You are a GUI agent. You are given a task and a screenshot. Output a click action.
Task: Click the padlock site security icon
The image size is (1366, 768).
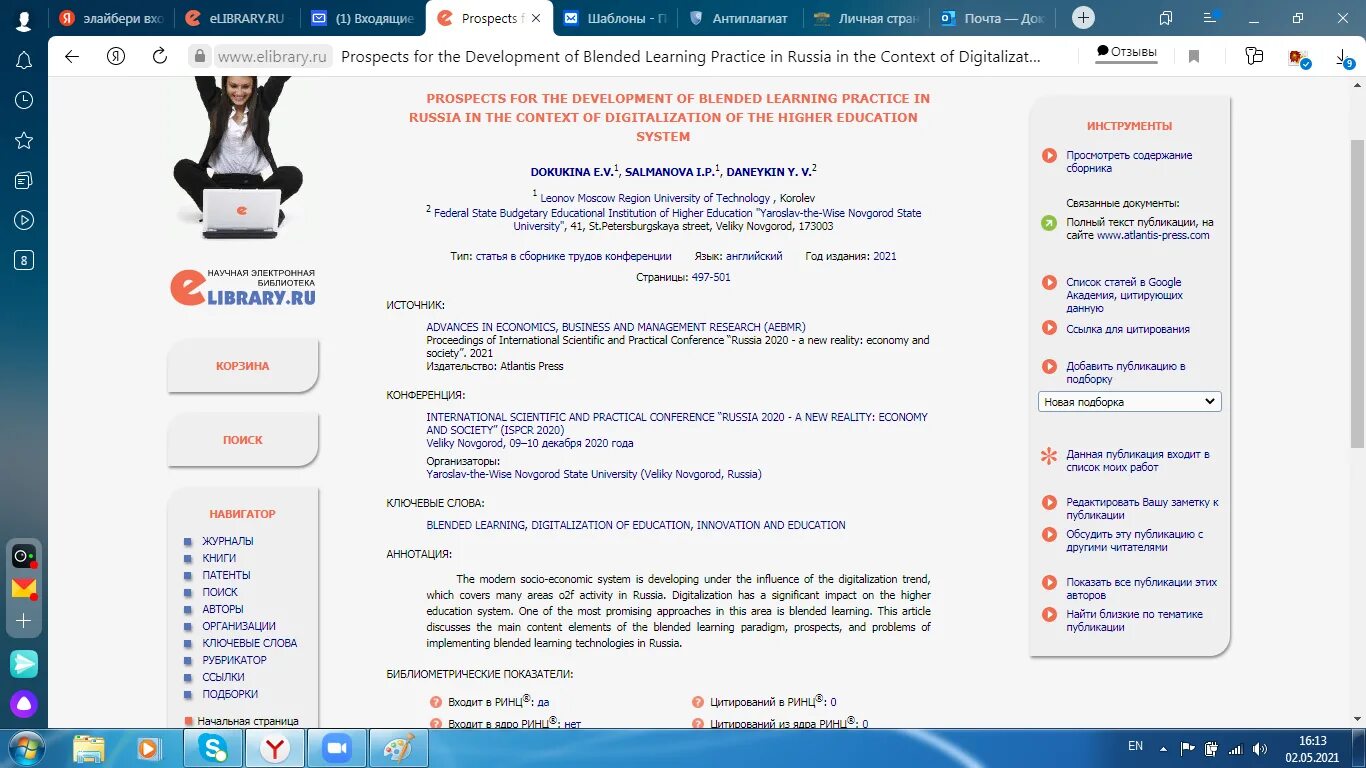[x=201, y=57]
